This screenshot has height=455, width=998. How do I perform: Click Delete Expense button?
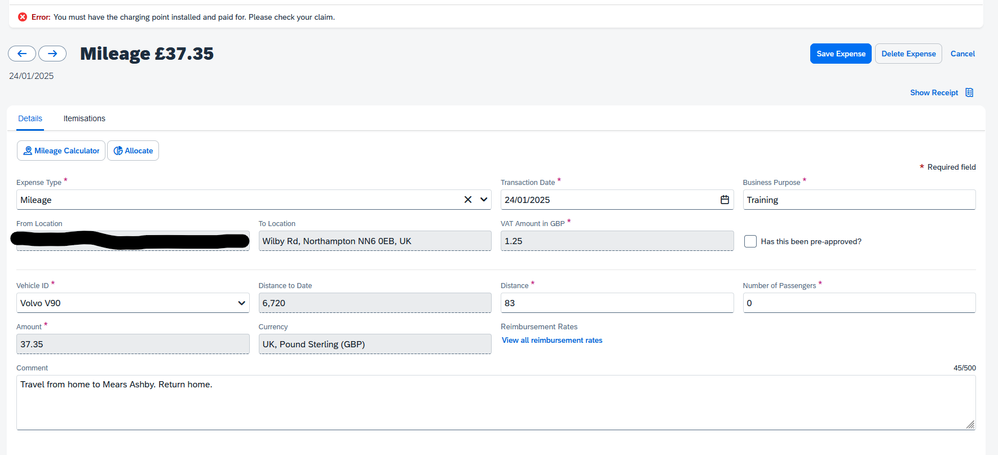908,54
